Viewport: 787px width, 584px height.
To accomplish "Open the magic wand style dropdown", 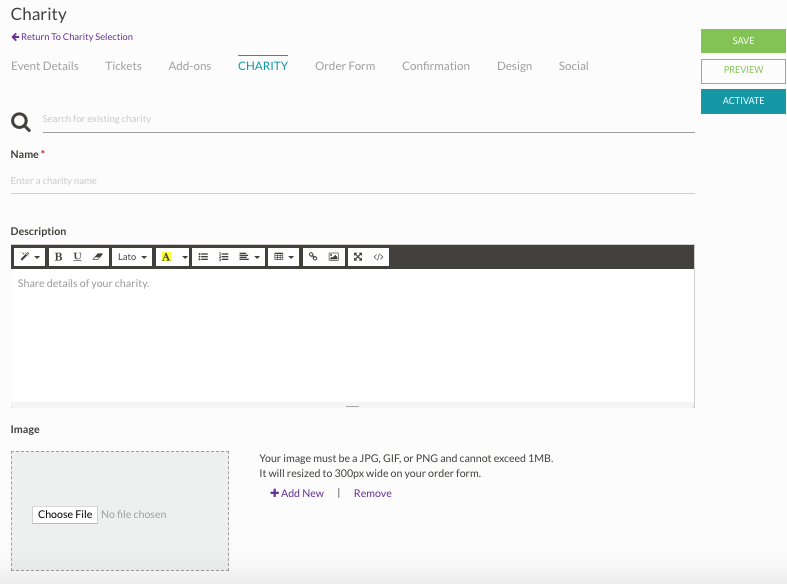I will click(x=30, y=257).
